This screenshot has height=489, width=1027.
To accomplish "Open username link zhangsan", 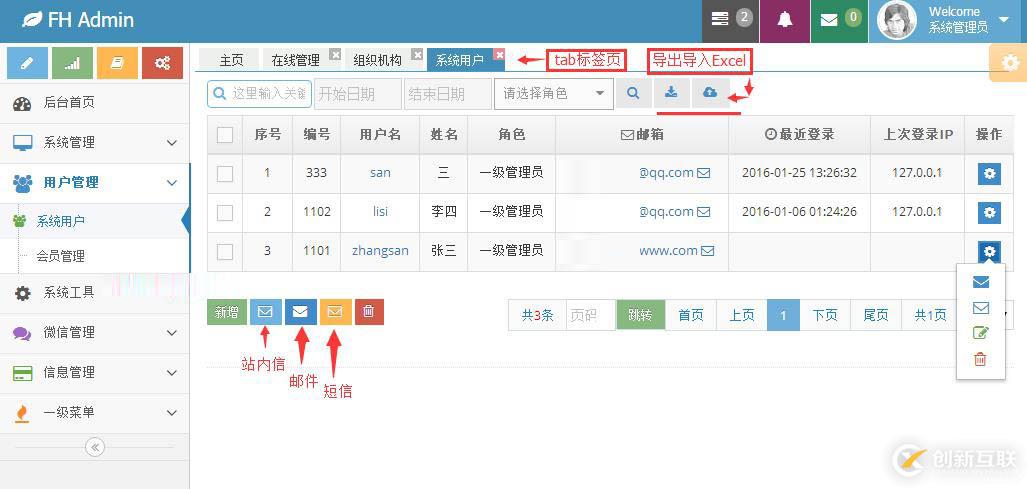I will pos(380,250).
